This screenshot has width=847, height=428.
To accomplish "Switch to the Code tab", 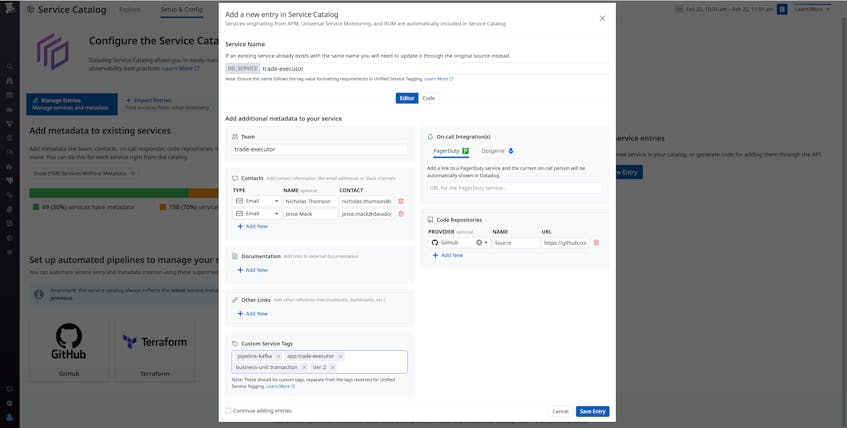I will [x=428, y=98].
